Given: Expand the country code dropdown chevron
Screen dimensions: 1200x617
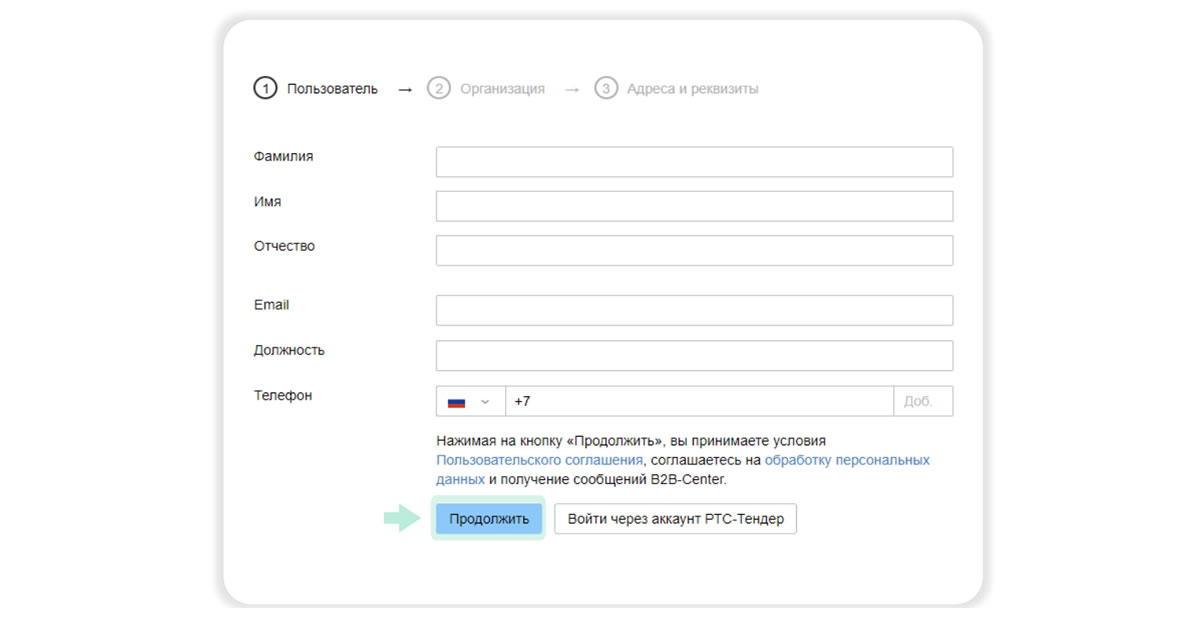Looking at the screenshot, I should pyautogui.click(x=486, y=402).
